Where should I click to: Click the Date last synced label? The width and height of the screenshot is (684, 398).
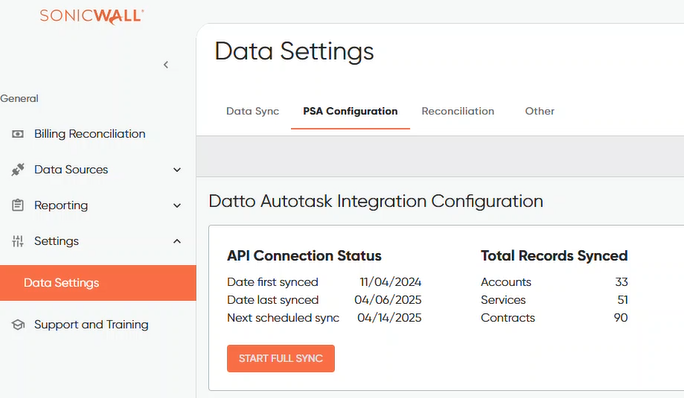coord(273,300)
